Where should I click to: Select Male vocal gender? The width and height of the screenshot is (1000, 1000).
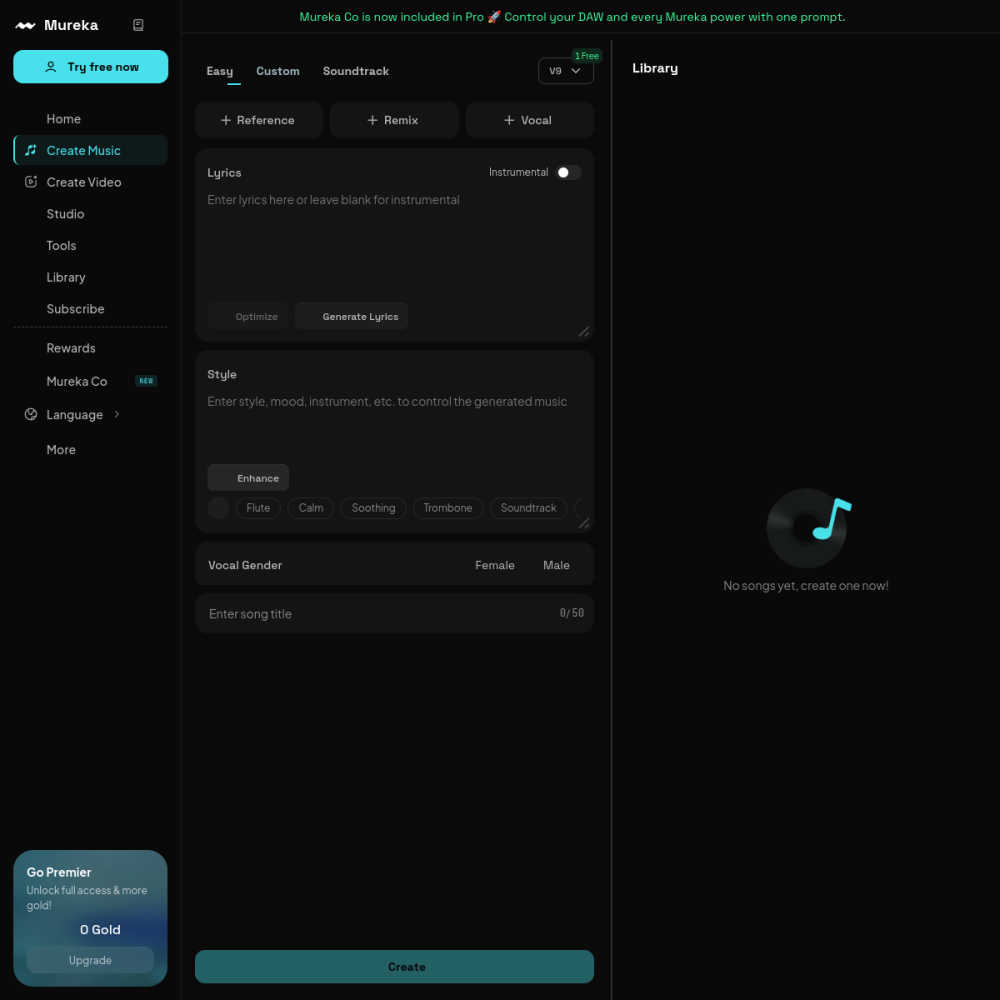tap(556, 565)
